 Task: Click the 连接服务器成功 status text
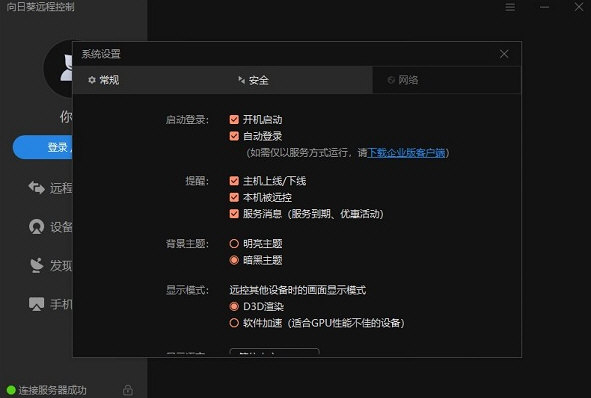pos(52,390)
